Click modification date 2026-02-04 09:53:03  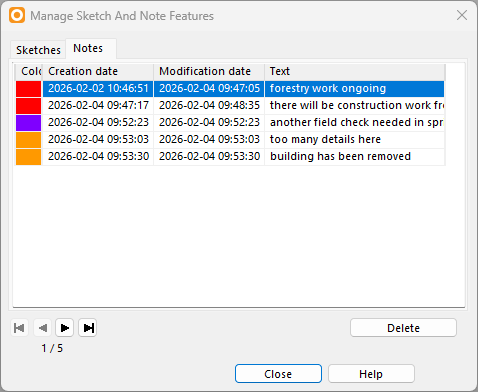point(209,140)
